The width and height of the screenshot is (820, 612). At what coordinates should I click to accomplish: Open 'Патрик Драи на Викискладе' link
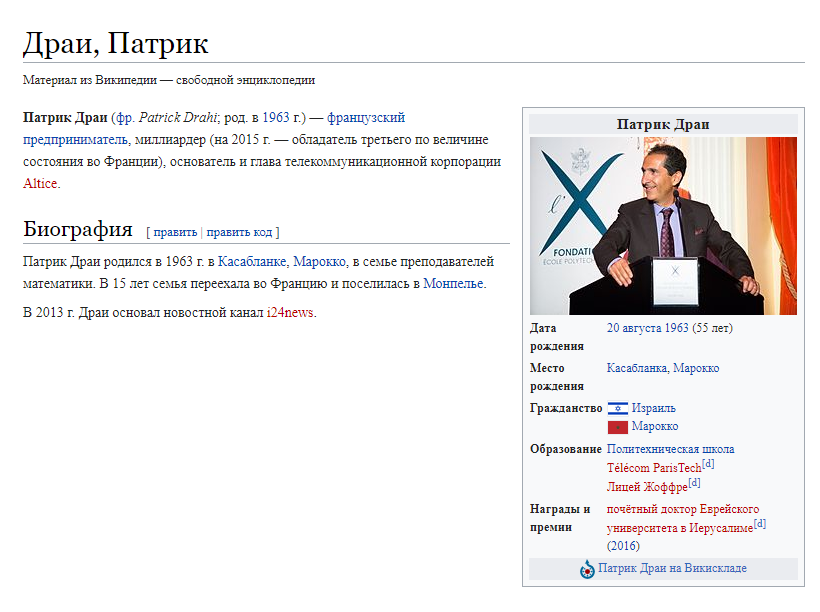(x=673, y=568)
